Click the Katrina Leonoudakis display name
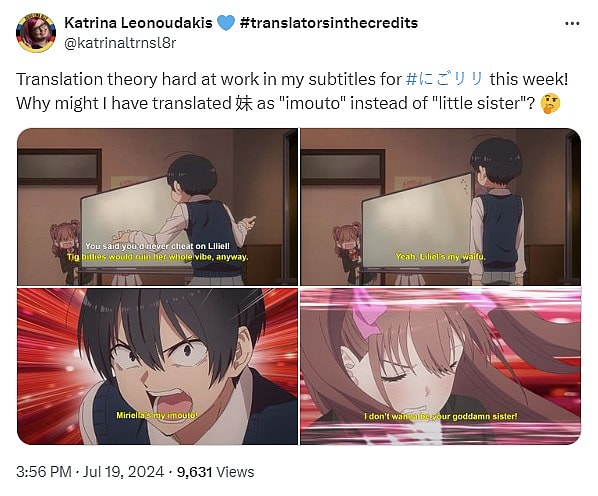This screenshot has width=598, height=496. [138, 23]
